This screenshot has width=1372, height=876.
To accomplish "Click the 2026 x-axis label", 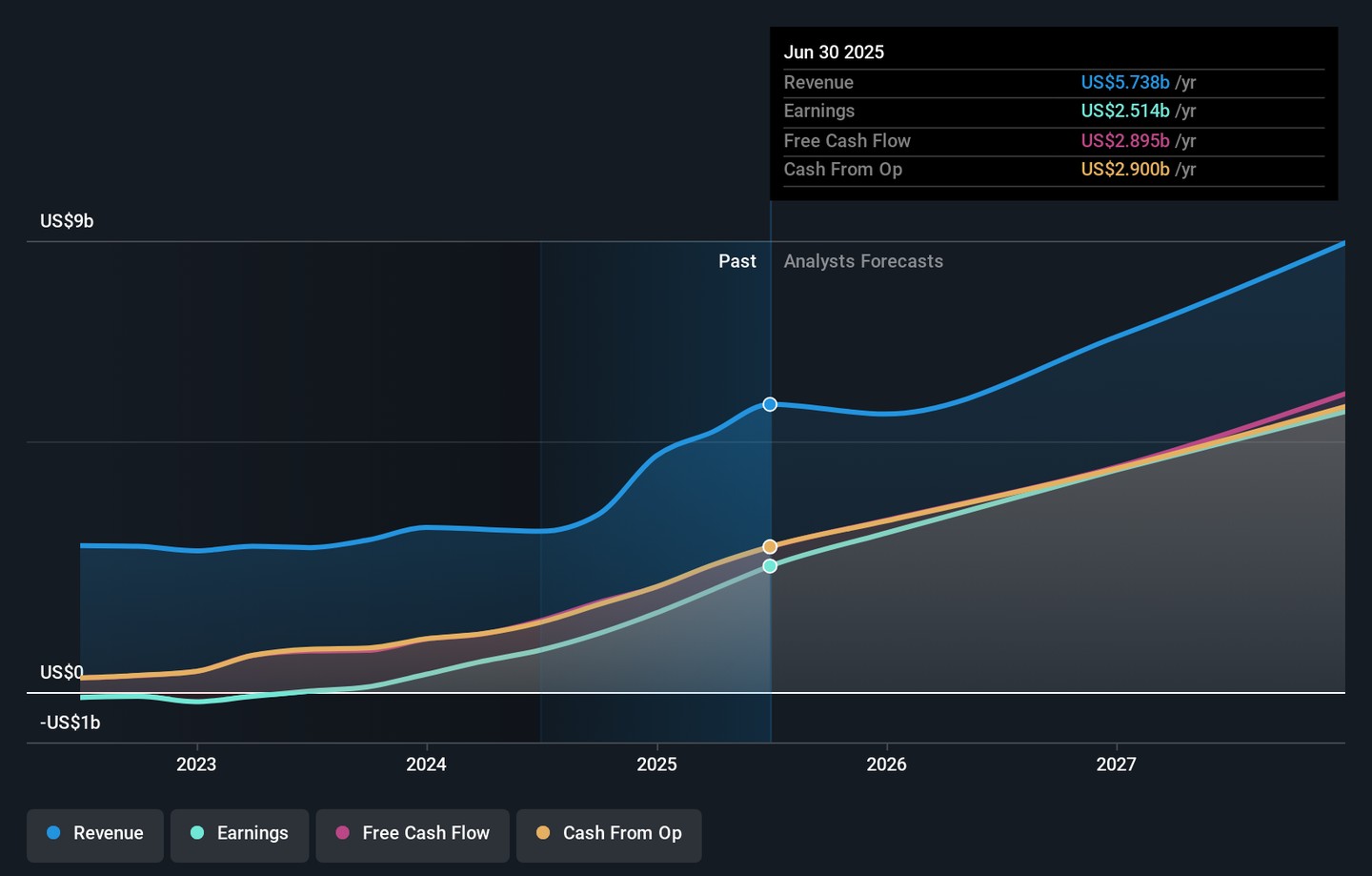I will pos(886,764).
